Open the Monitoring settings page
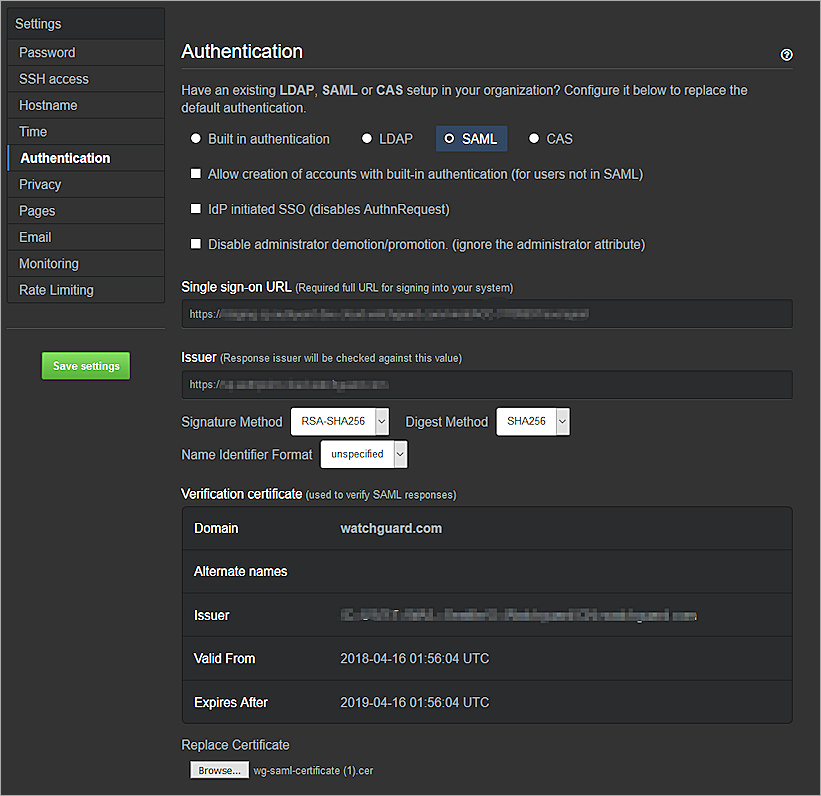The image size is (821, 796). [49, 264]
